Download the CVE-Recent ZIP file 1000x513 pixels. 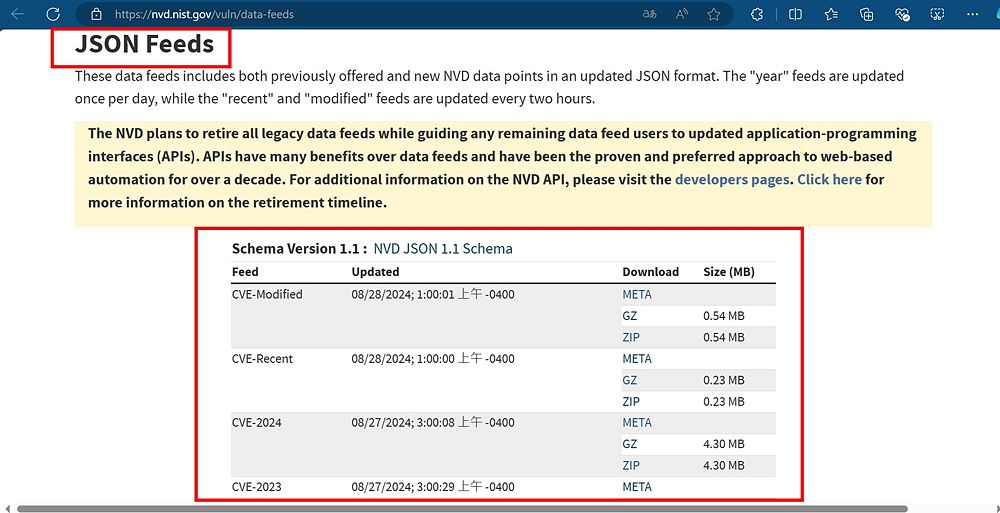pos(631,401)
